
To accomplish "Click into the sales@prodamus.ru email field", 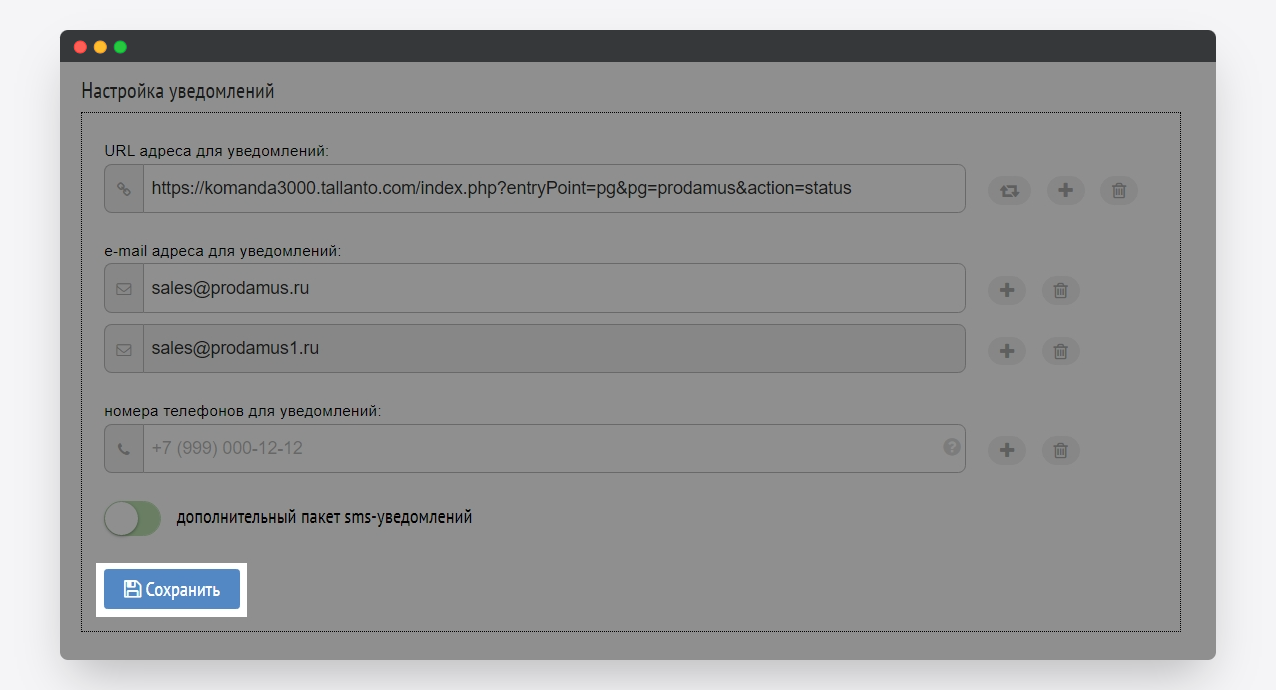I will pyautogui.click(x=550, y=289).
